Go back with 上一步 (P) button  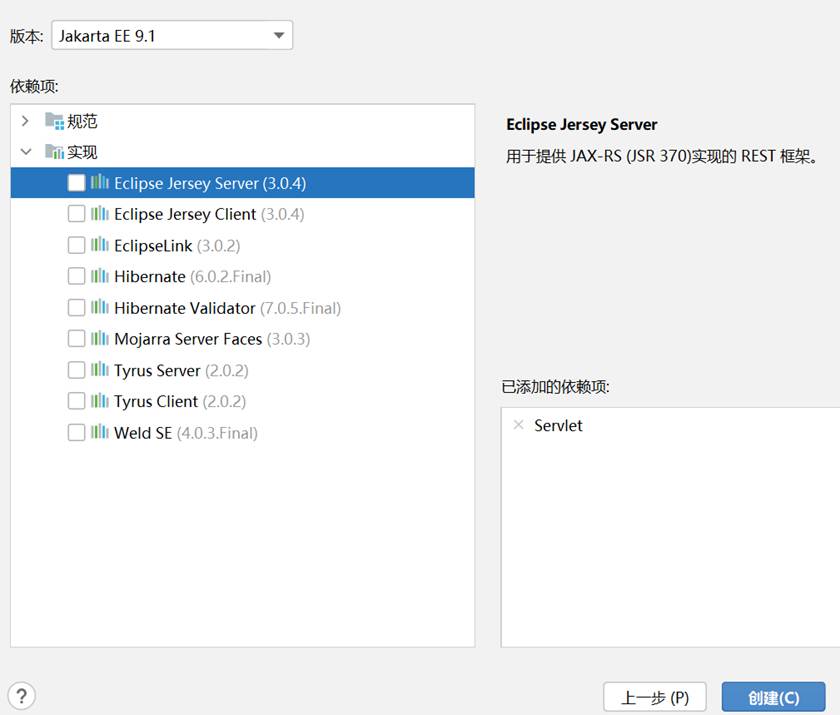tap(655, 697)
